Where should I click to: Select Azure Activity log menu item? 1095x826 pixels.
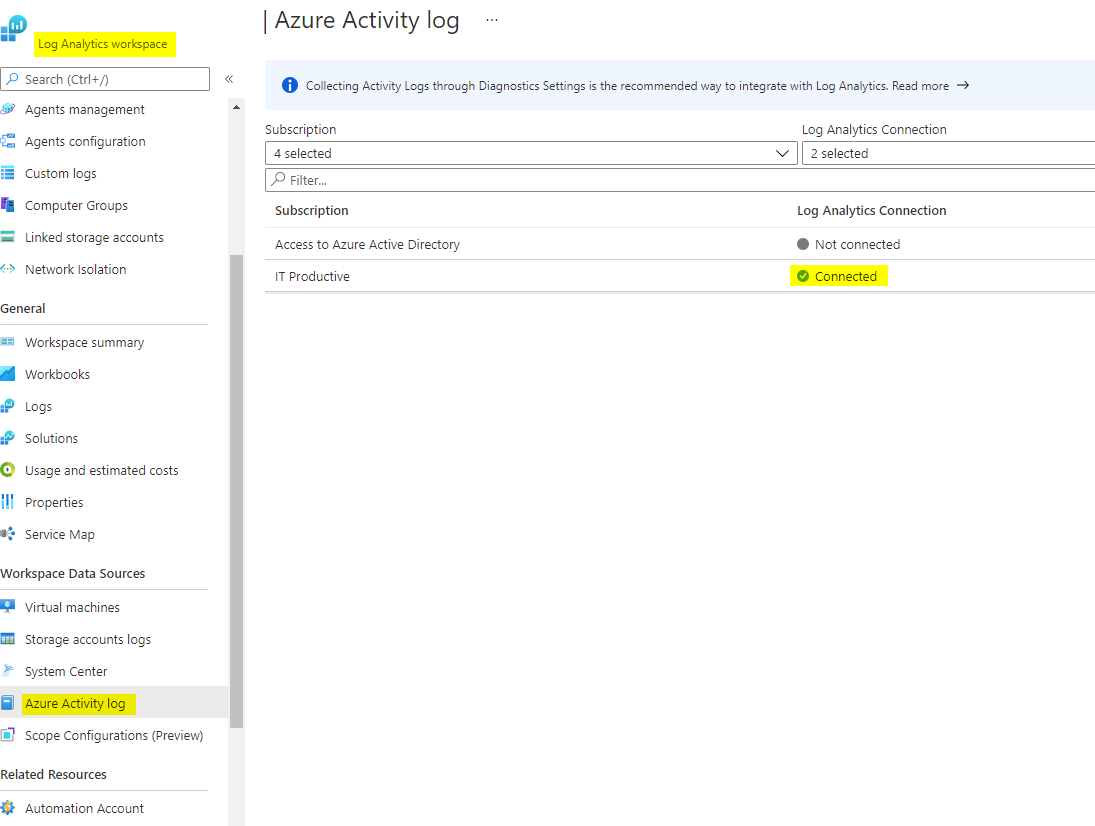[x=78, y=703]
